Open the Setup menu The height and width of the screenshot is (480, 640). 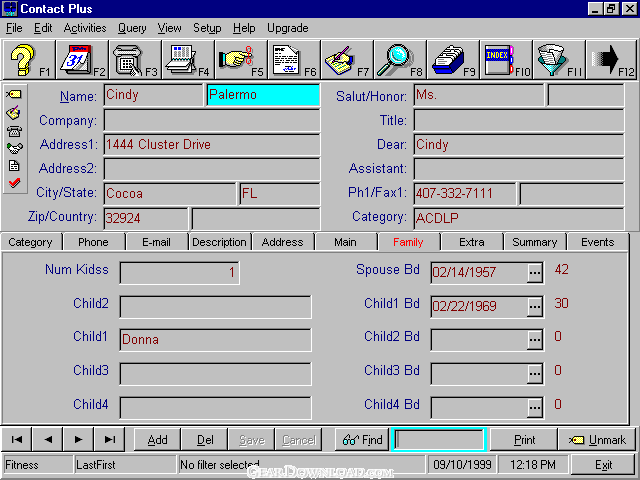click(x=207, y=28)
